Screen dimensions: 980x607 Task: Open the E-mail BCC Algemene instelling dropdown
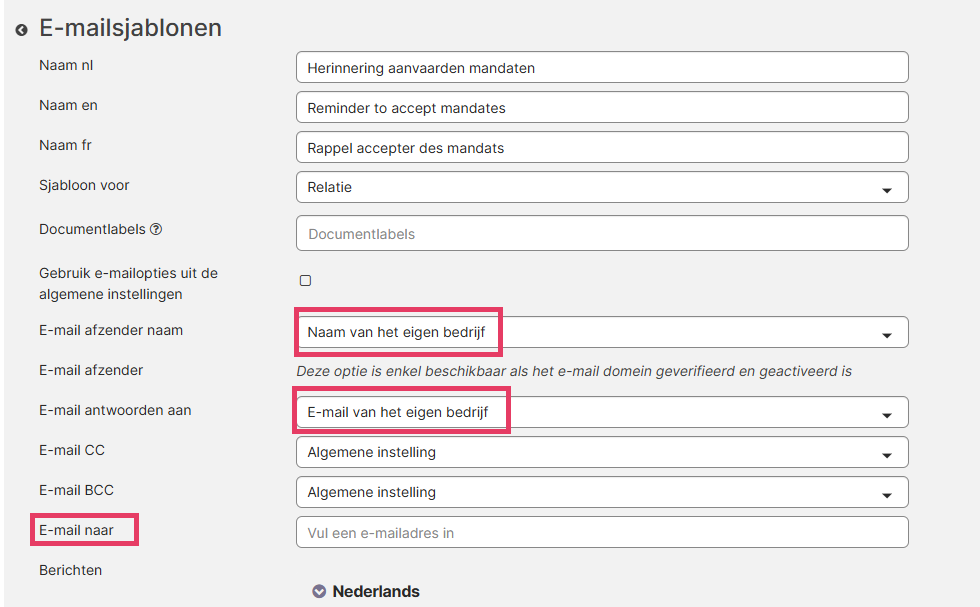[x=602, y=492]
